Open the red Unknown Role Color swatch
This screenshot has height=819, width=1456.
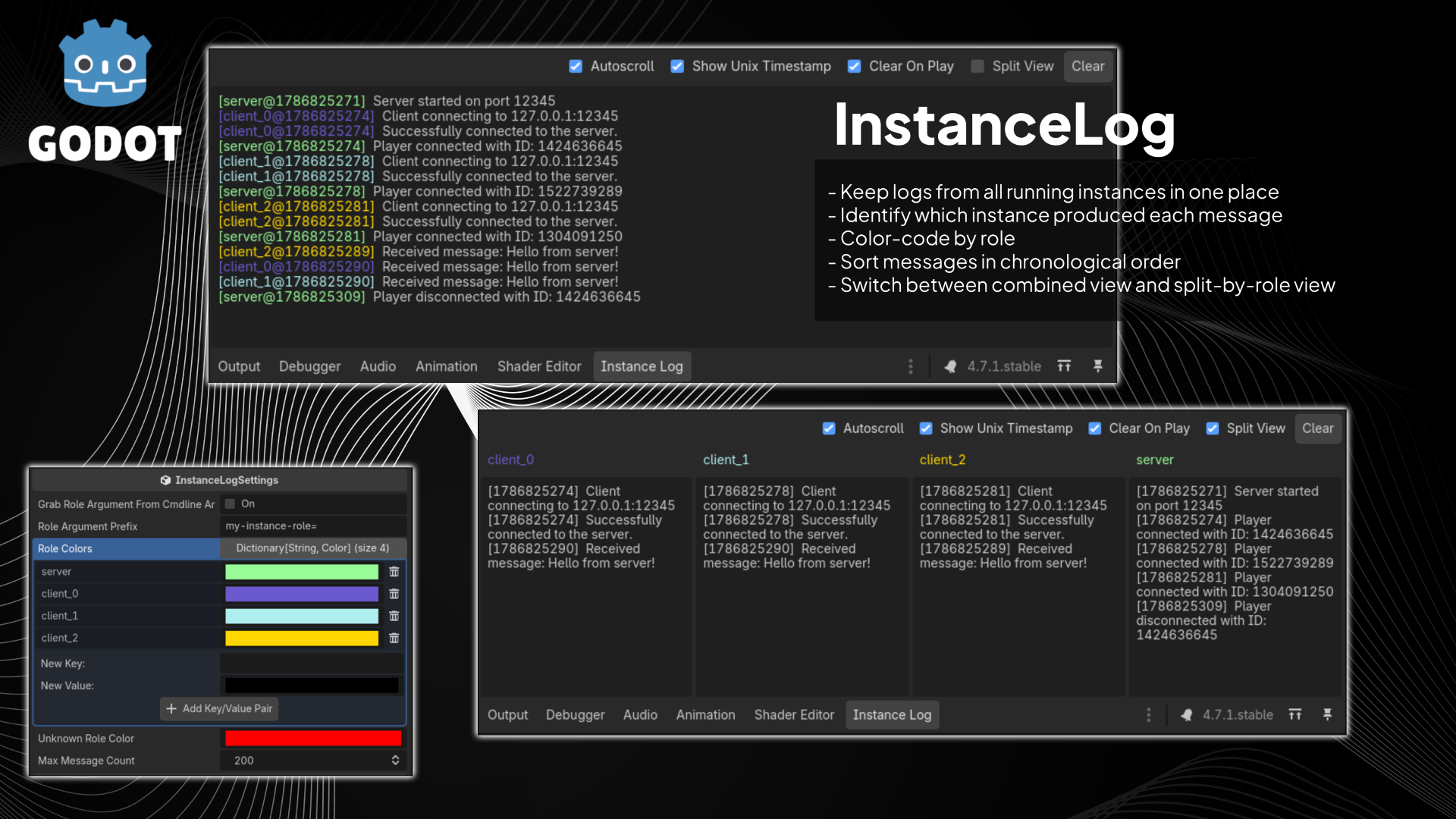point(313,738)
